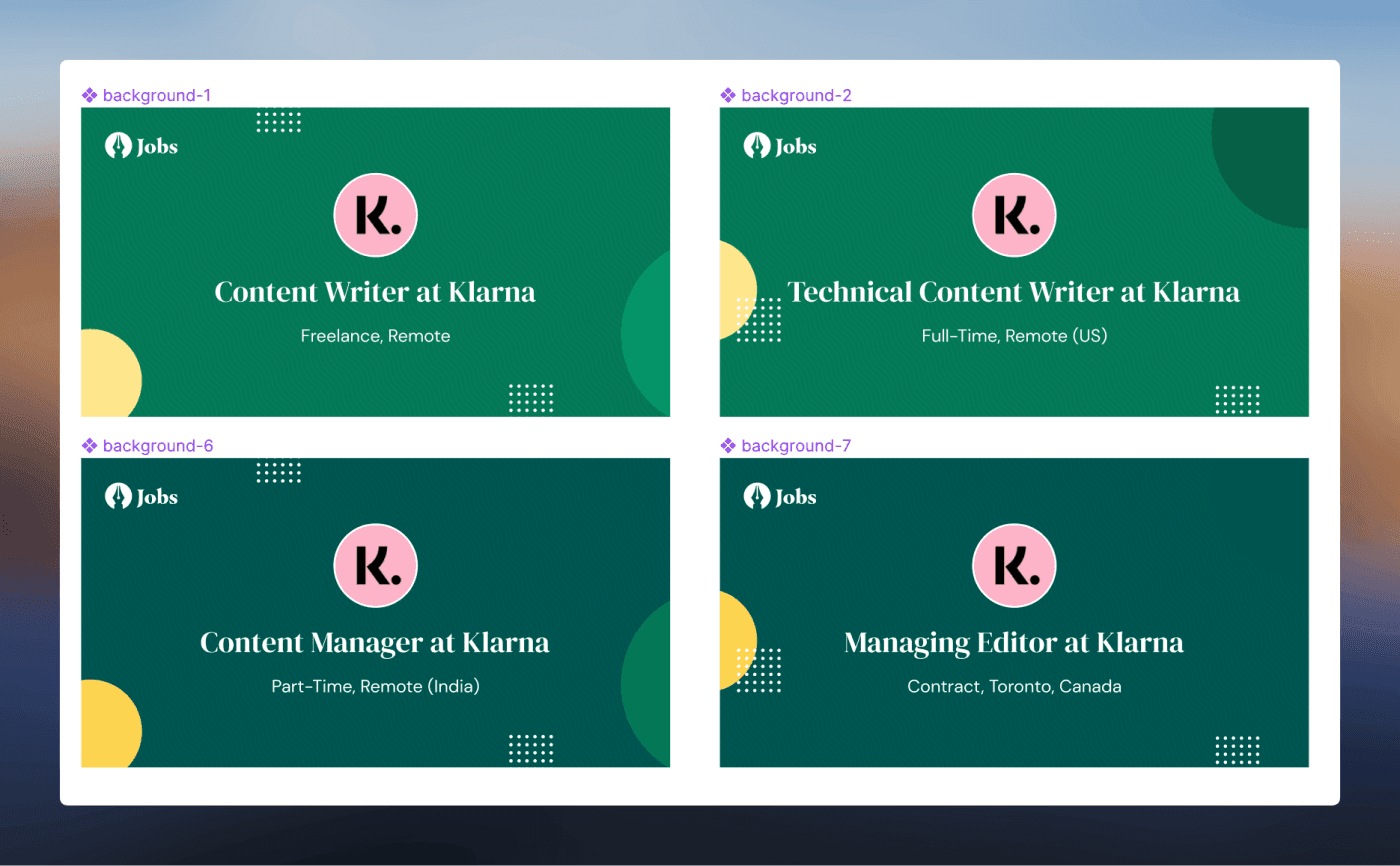This screenshot has height=866, width=1400.
Task: Click the component icon beside background-6 label
Action: click(89, 446)
